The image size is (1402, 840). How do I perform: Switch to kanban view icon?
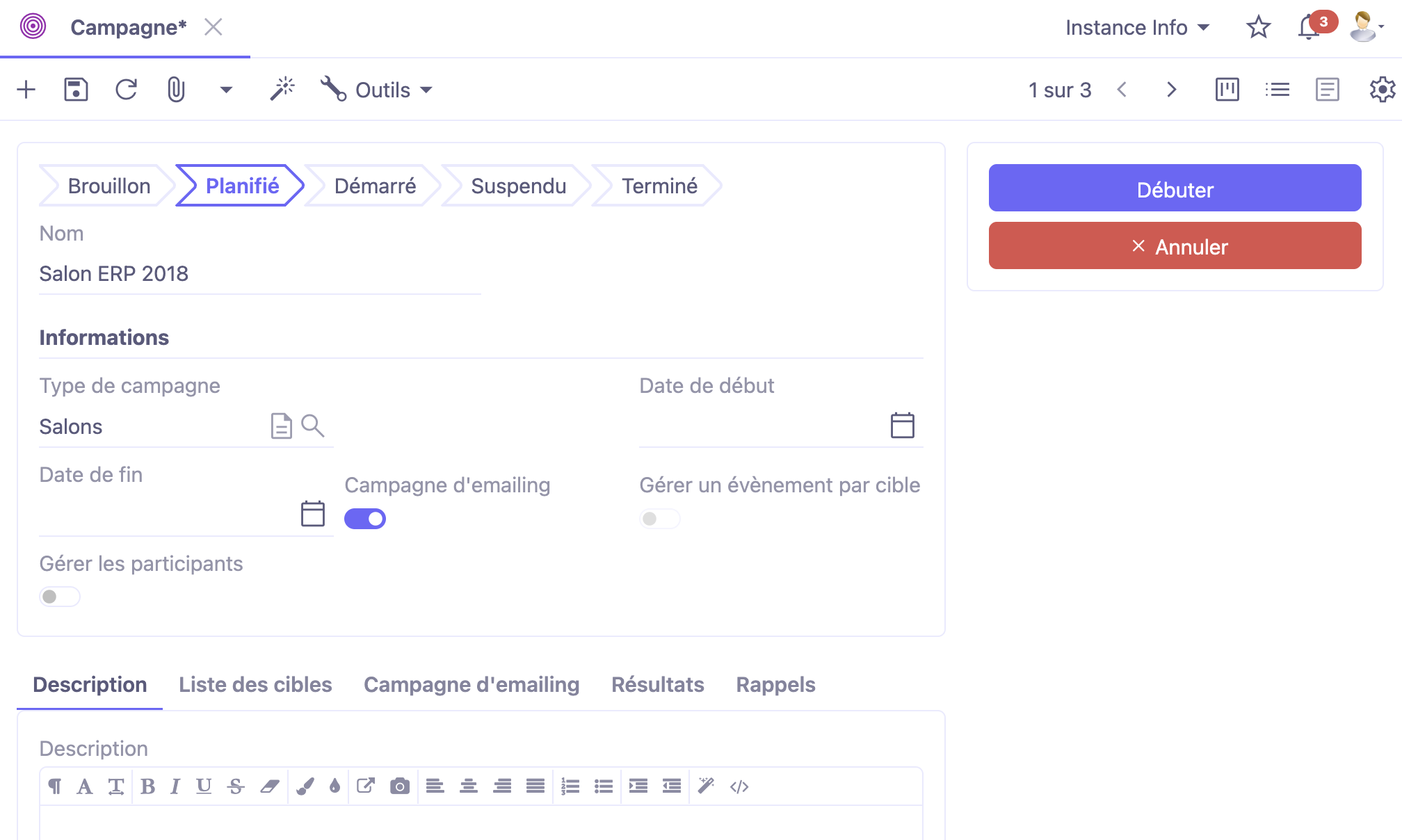pyautogui.click(x=1227, y=90)
